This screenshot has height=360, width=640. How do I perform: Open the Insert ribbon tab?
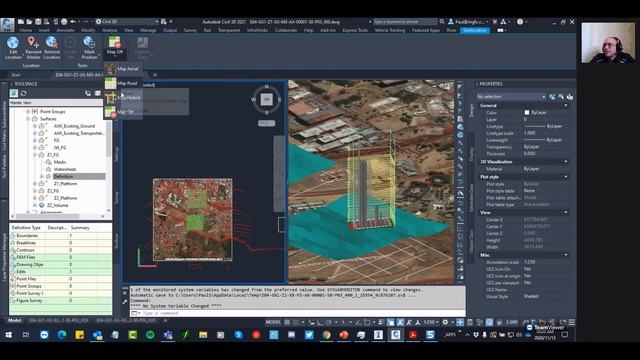44,30
